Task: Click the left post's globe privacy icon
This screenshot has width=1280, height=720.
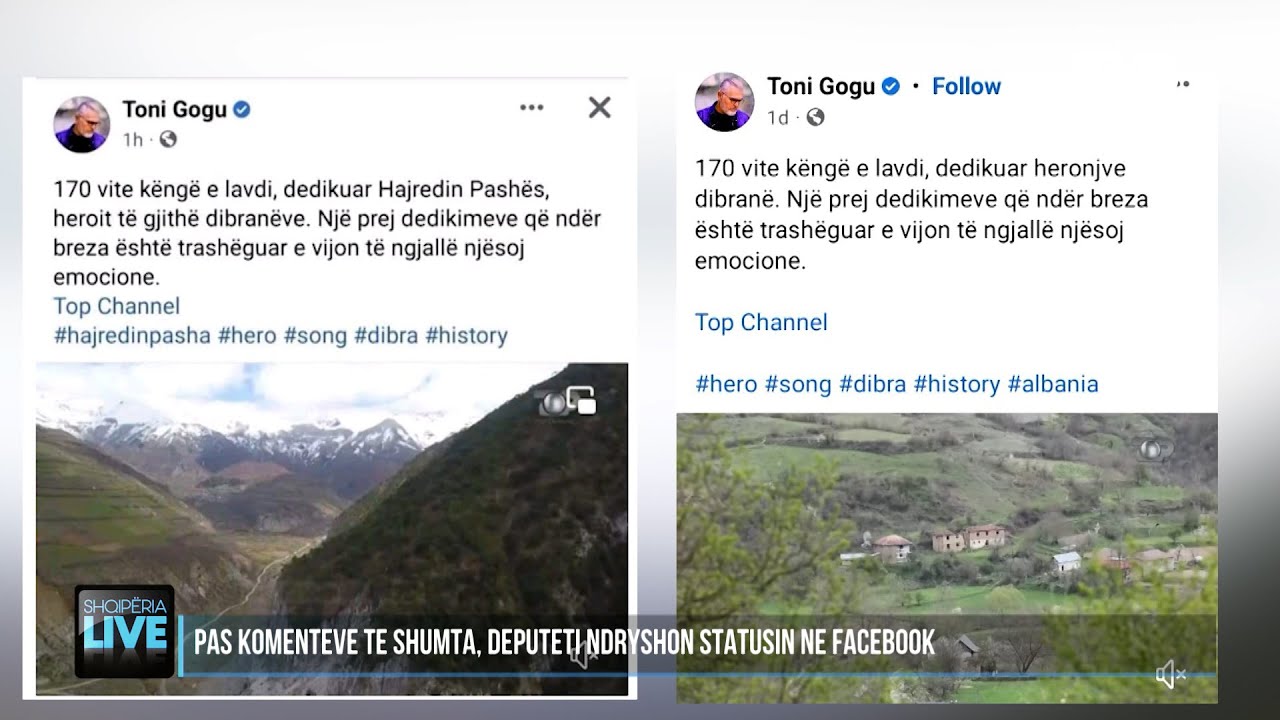Action: 168,140
